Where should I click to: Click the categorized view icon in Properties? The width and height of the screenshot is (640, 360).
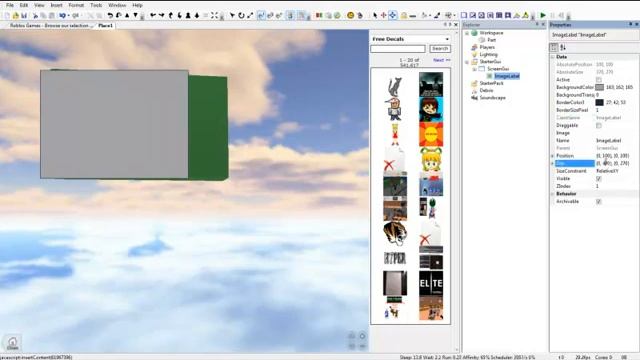click(554, 48)
